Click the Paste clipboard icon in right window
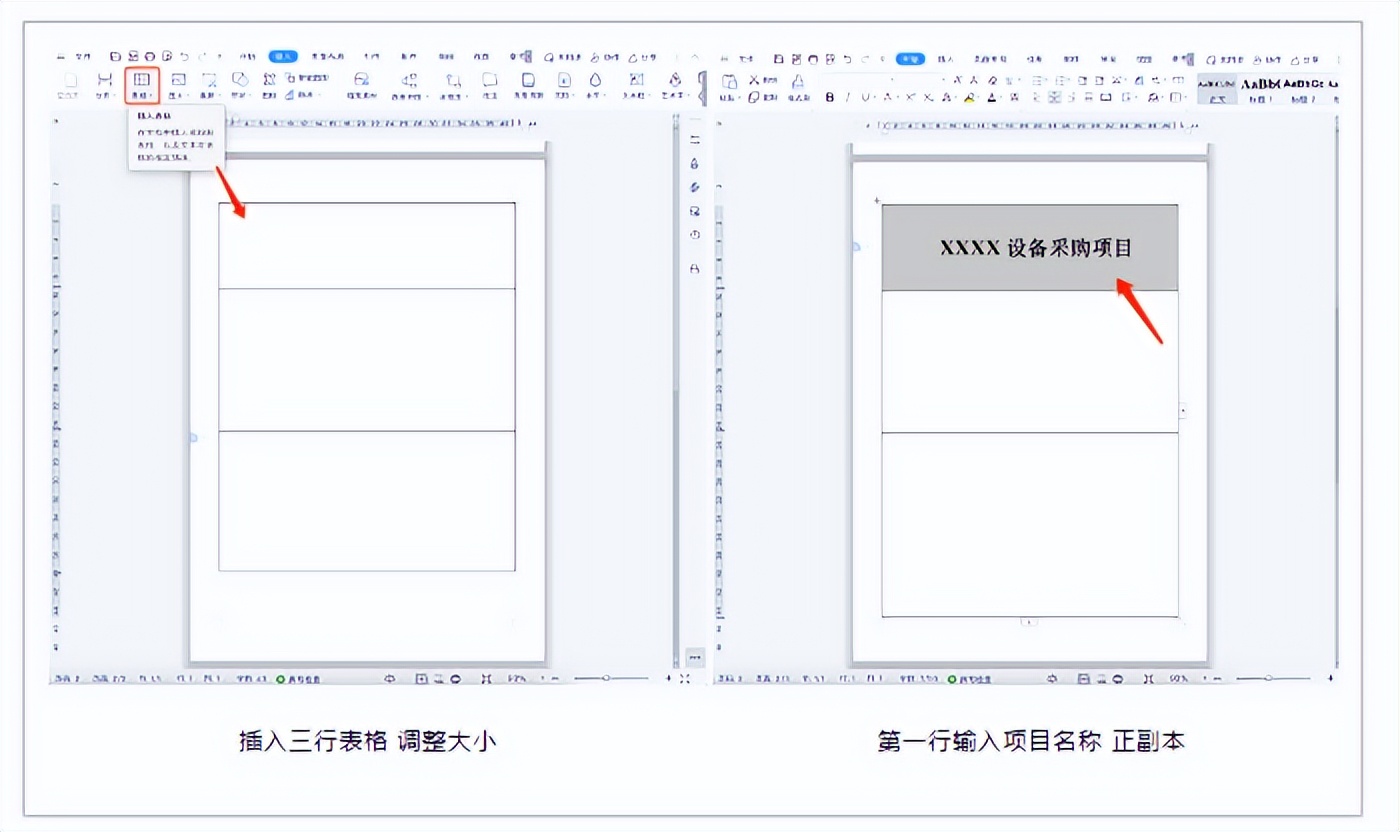 click(x=730, y=82)
